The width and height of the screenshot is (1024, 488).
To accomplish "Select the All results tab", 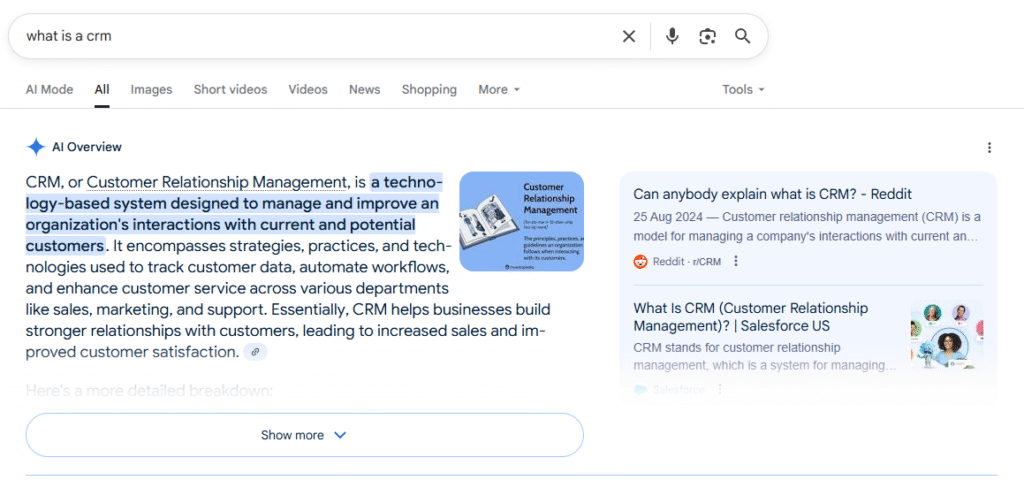I will pyautogui.click(x=102, y=89).
